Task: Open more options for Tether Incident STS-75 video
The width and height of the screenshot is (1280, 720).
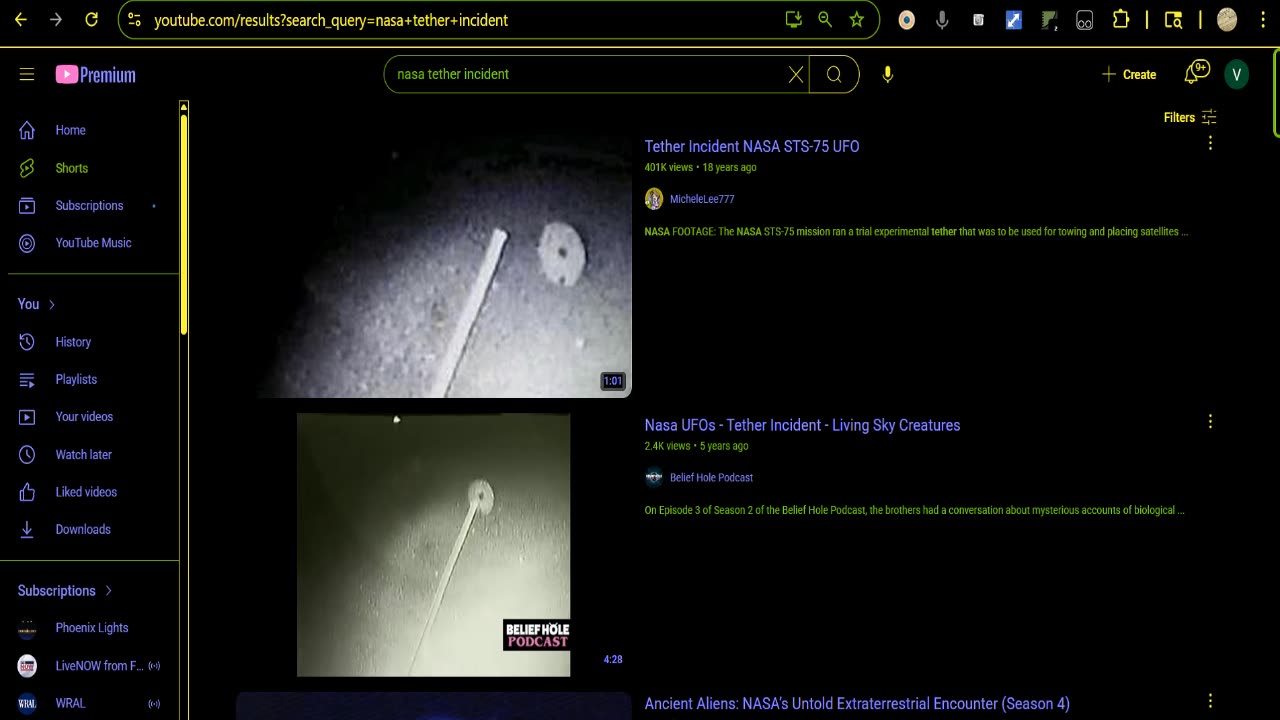Action: [1210, 143]
